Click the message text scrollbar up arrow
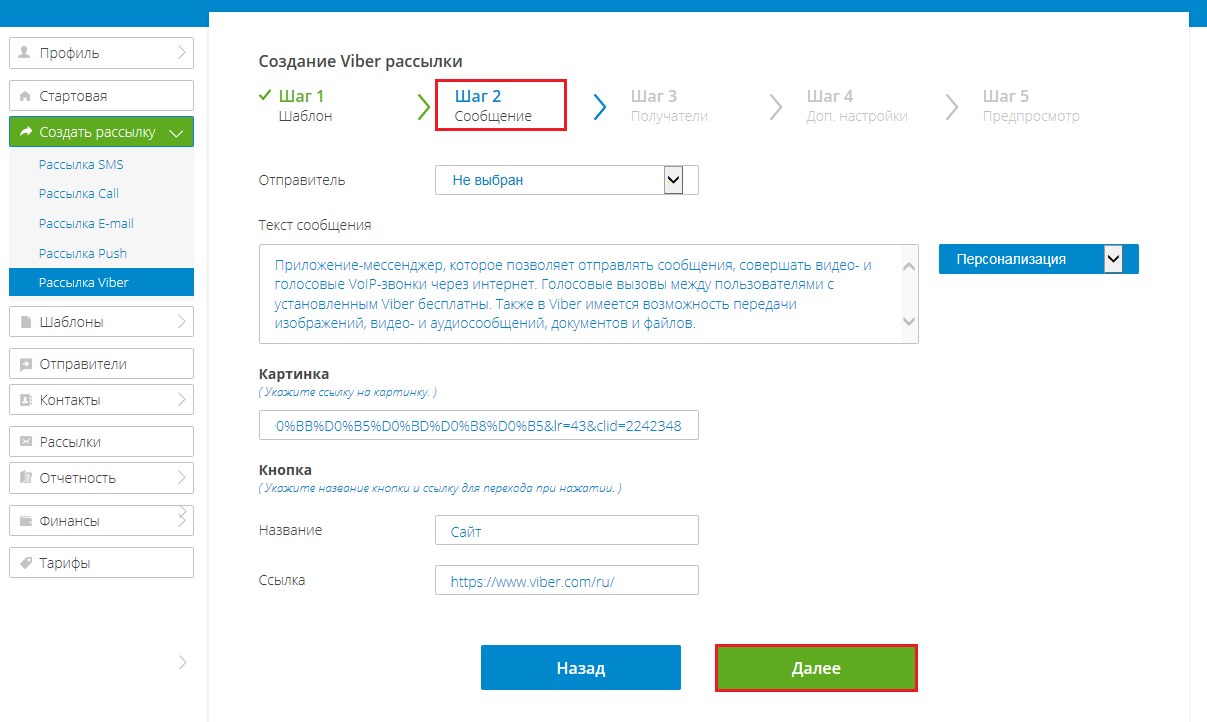The height and width of the screenshot is (722, 1207). [908, 267]
